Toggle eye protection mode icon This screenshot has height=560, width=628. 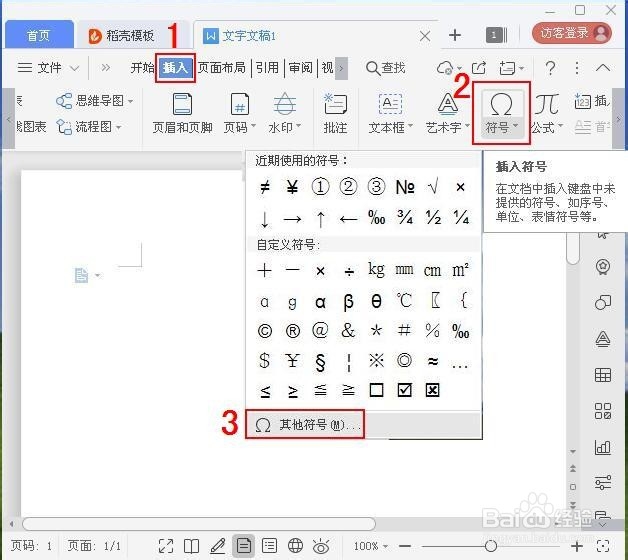pyautogui.click(x=321, y=546)
